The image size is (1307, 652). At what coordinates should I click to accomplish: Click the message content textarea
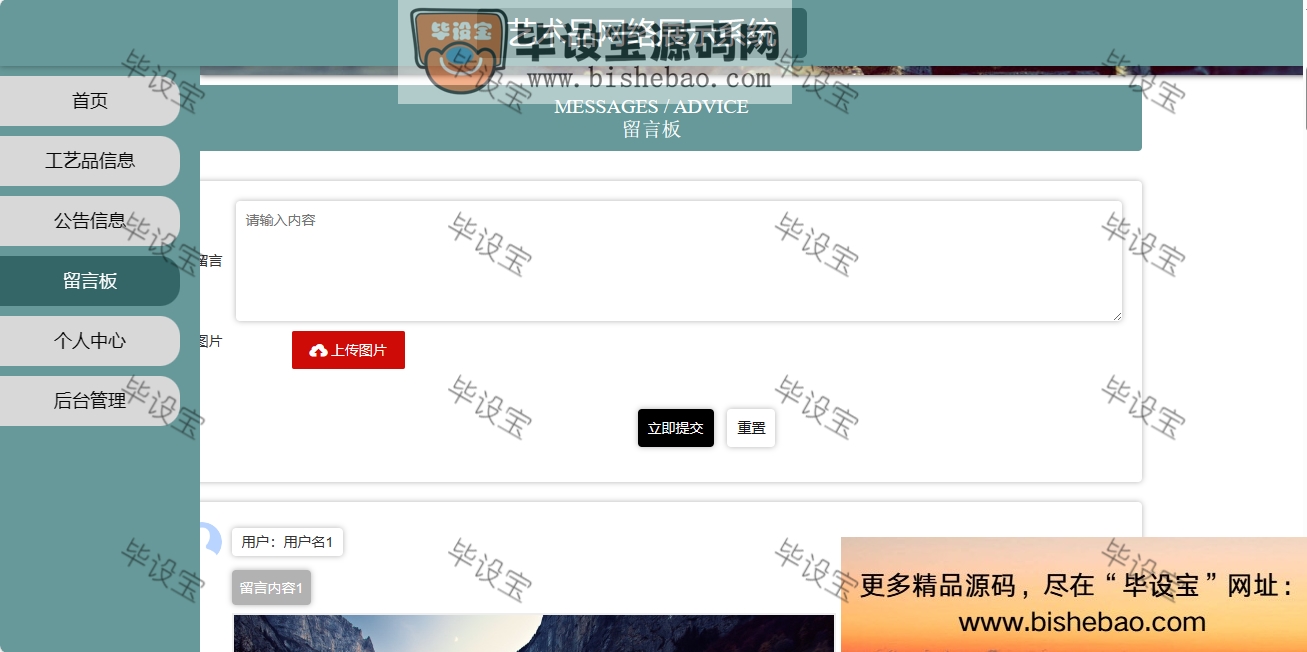point(678,261)
